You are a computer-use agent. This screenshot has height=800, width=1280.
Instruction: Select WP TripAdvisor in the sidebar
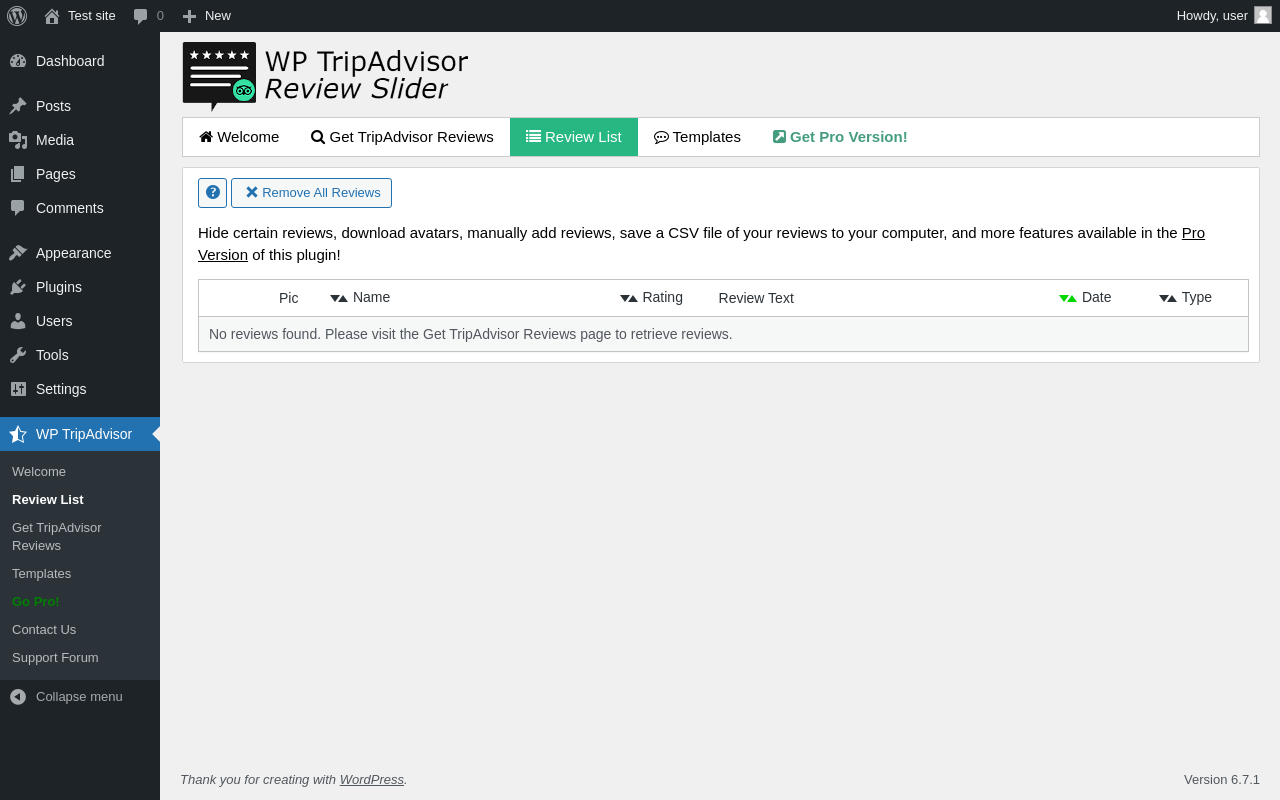point(84,434)
